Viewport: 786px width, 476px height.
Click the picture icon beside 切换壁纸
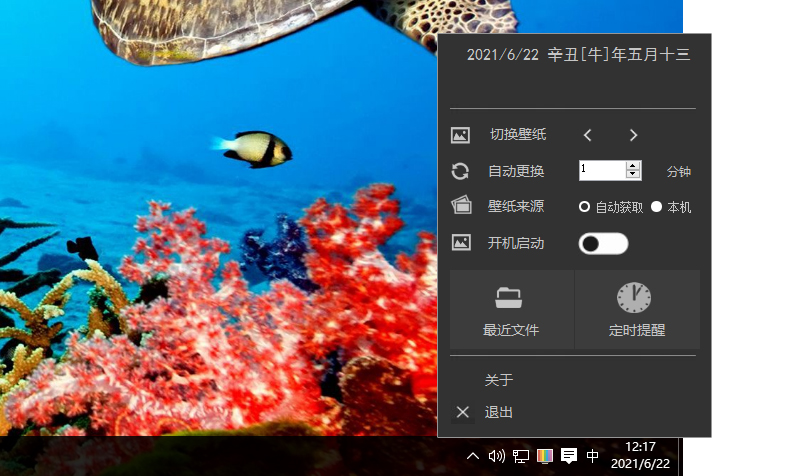tap(460, 135)
